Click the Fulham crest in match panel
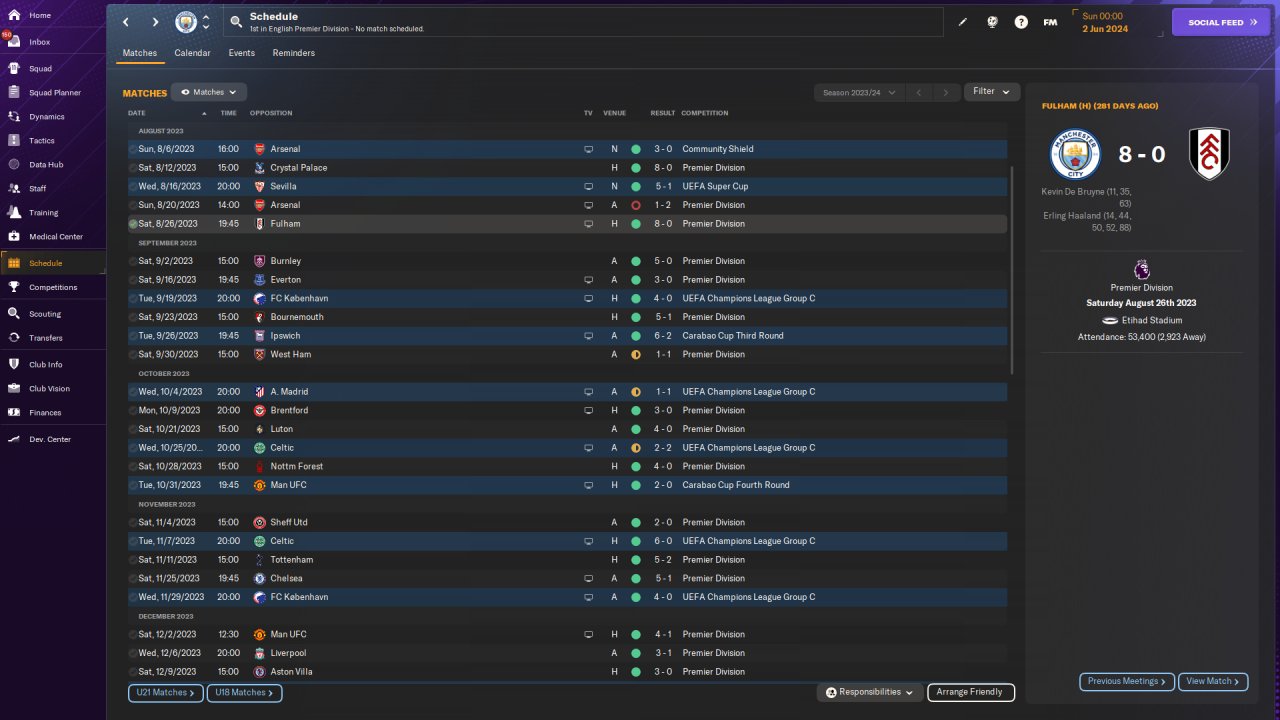1280x720 pixels. click(x=1209, y=154)
